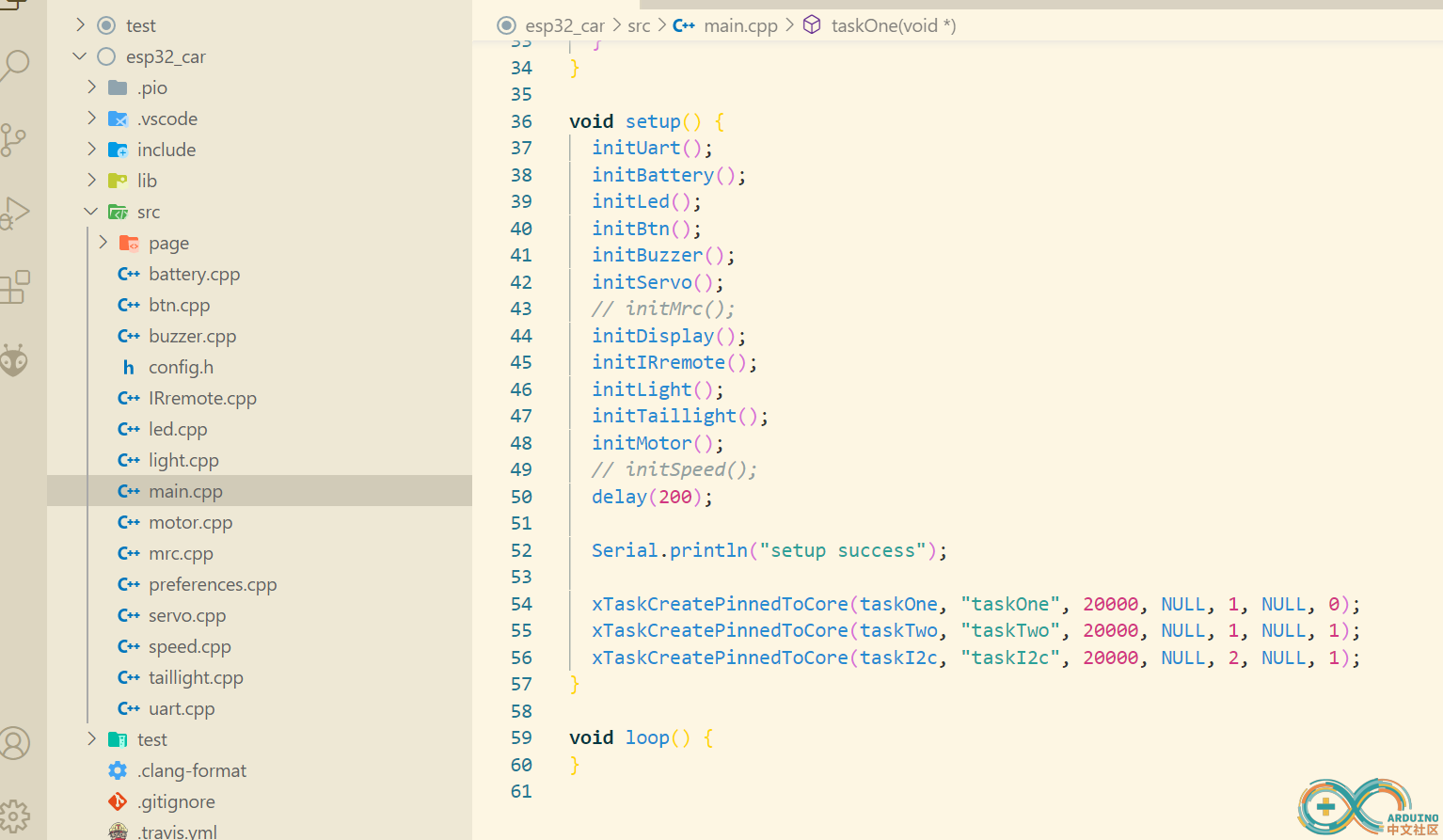Open Run and Debug view
This screenshot has height=840, width=1443.
(14, 214)
